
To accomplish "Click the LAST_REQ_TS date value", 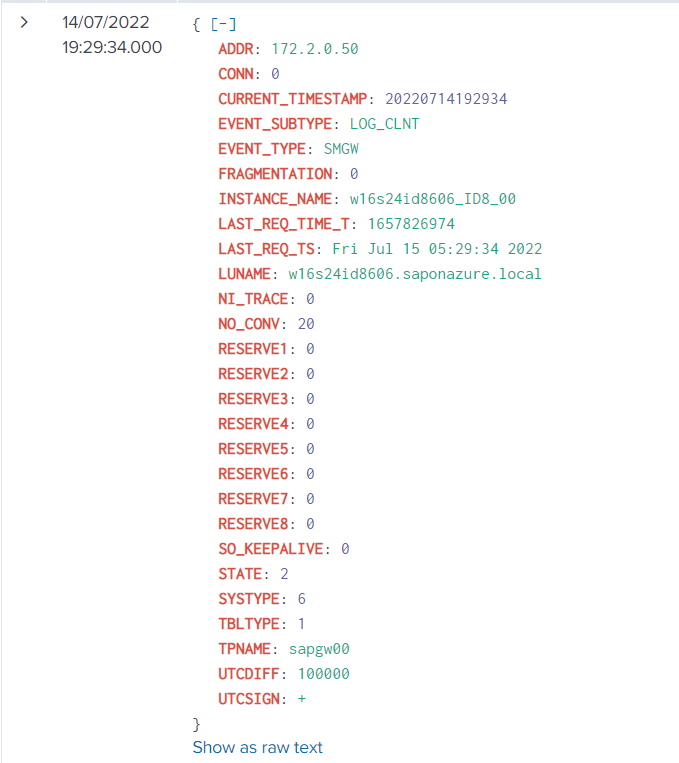I will (x=437, y=248).
